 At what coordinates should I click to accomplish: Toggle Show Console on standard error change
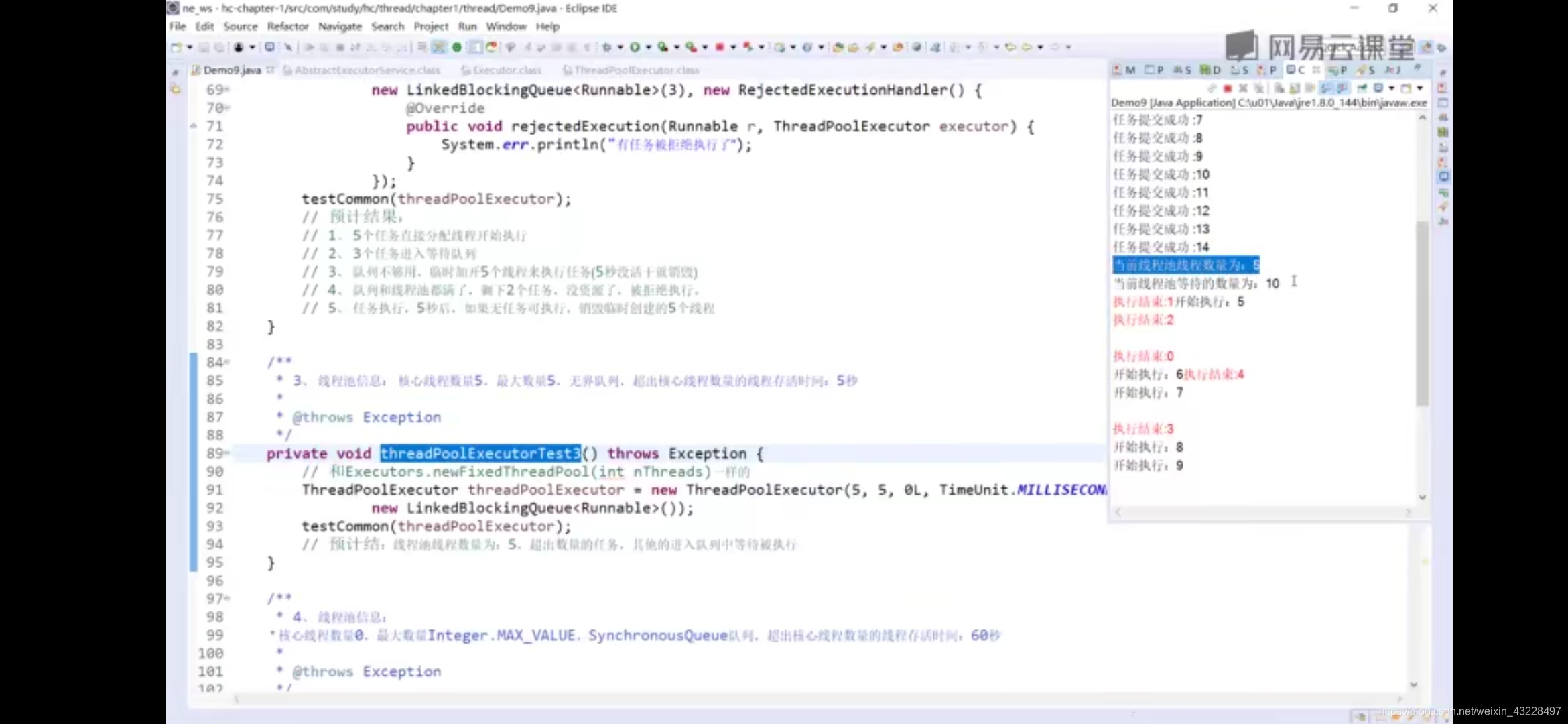coord(1342,88)
